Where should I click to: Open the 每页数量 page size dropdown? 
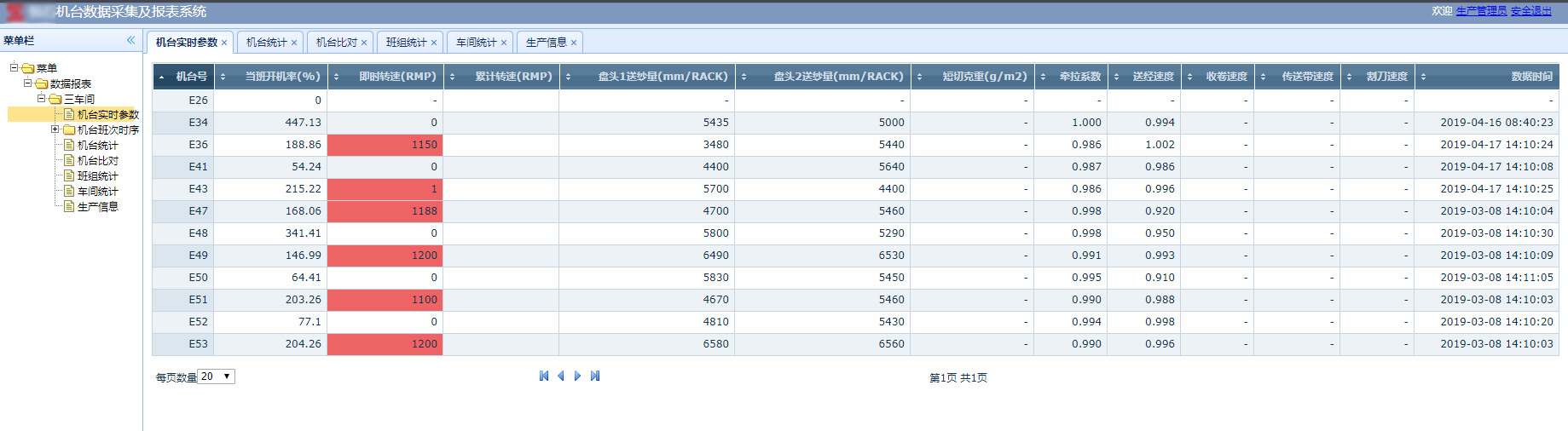click(216, 376)
